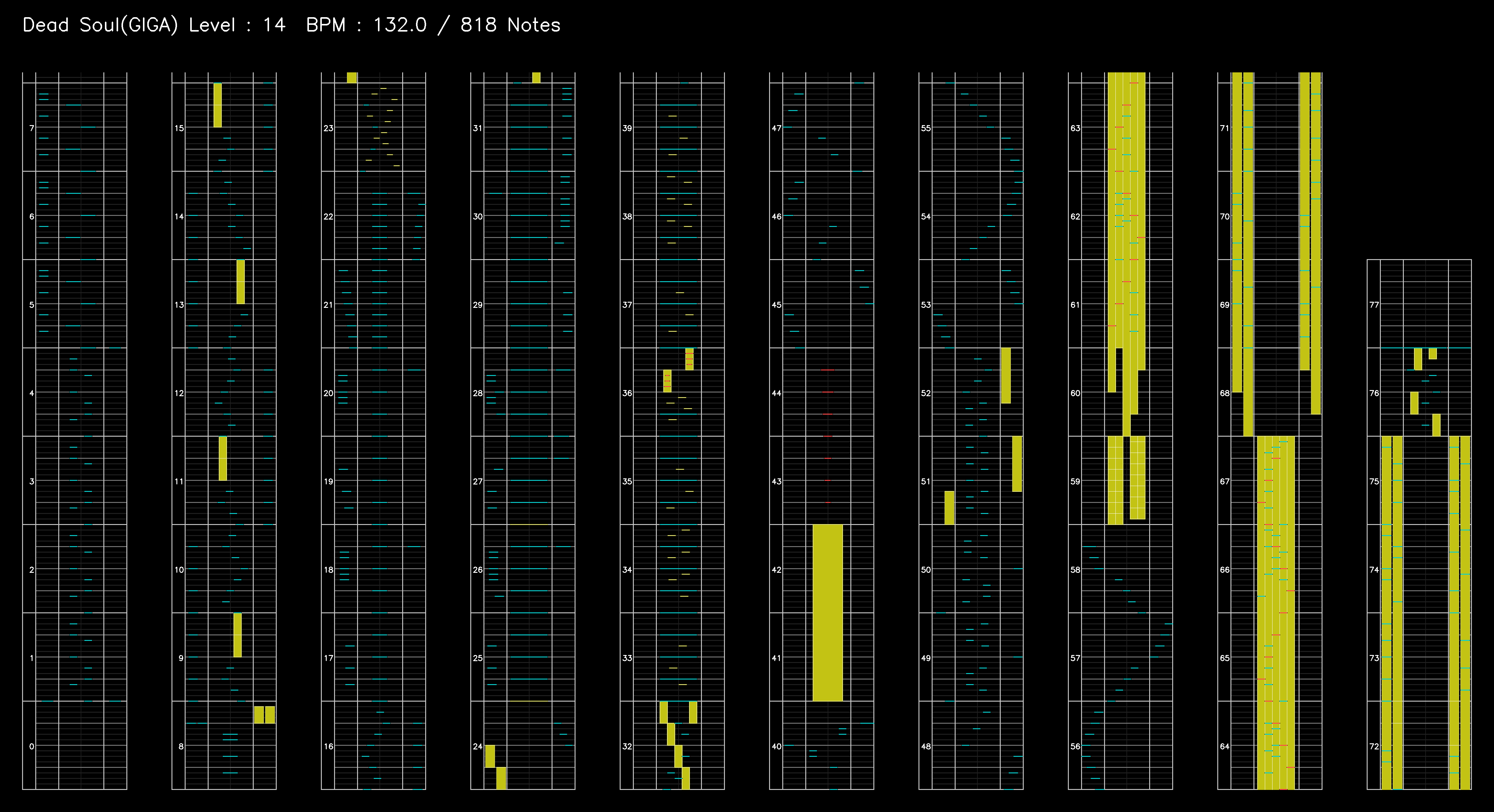This screenshot has height=812, width=1494.
Task: Select measure number 55 label
Action: 926,128
